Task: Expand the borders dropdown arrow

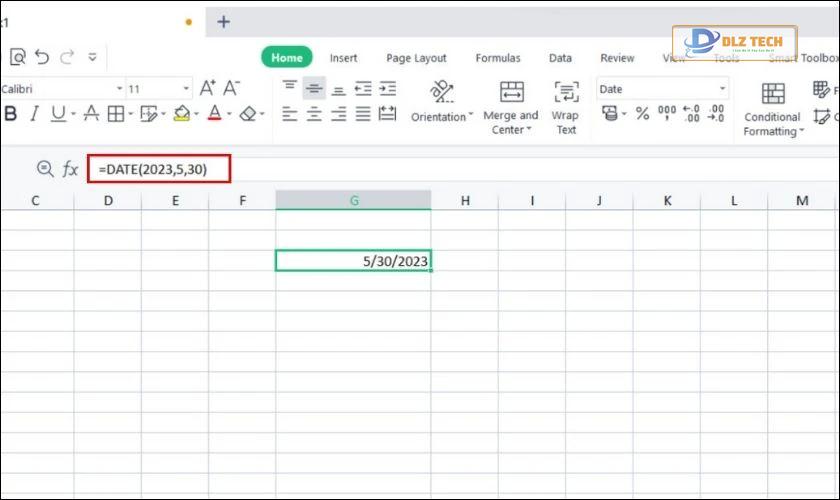Action: click(x=130, y=114)
